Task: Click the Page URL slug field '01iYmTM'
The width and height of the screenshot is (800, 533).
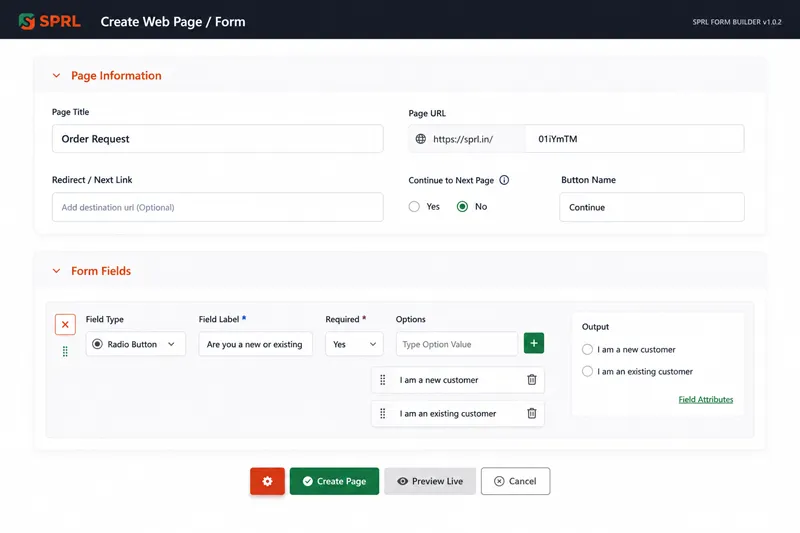Action: click(634, 139)
